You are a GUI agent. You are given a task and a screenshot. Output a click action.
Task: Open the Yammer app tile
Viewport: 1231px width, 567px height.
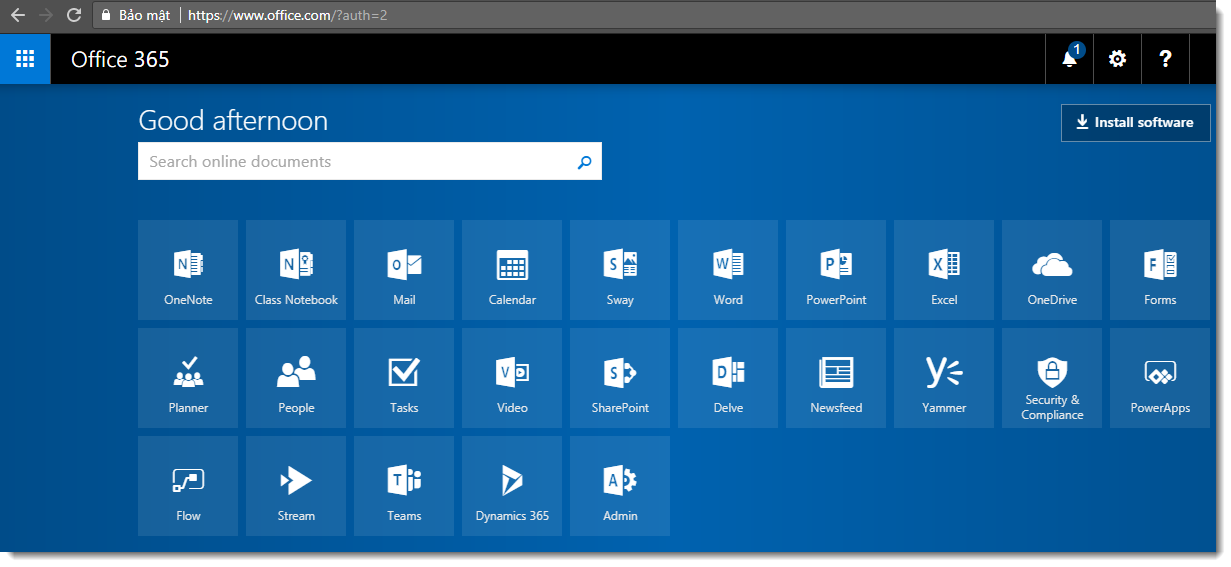pos(944,378)
